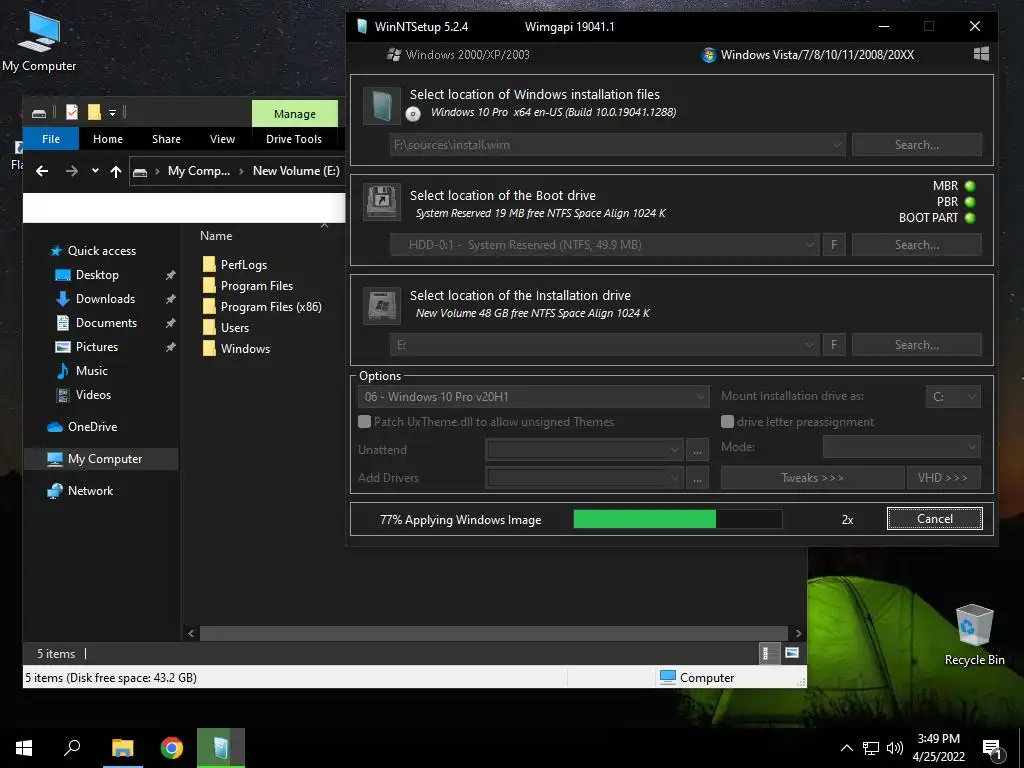Open recent locations dropdown in Explorer
This screenshot has height=768, width=1024.
pyautogui.click(x=95, y=171)
